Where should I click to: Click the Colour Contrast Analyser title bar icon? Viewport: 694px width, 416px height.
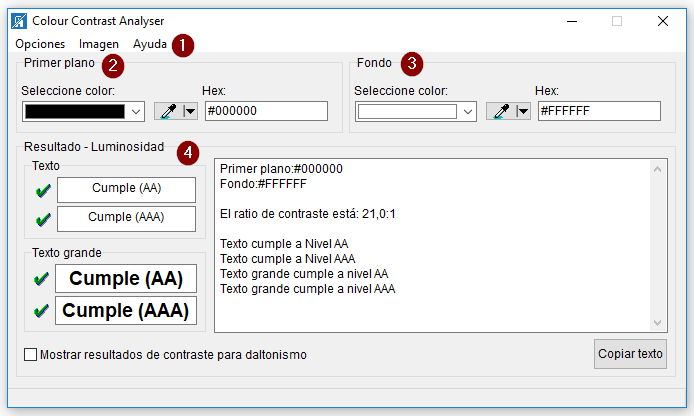18,21
